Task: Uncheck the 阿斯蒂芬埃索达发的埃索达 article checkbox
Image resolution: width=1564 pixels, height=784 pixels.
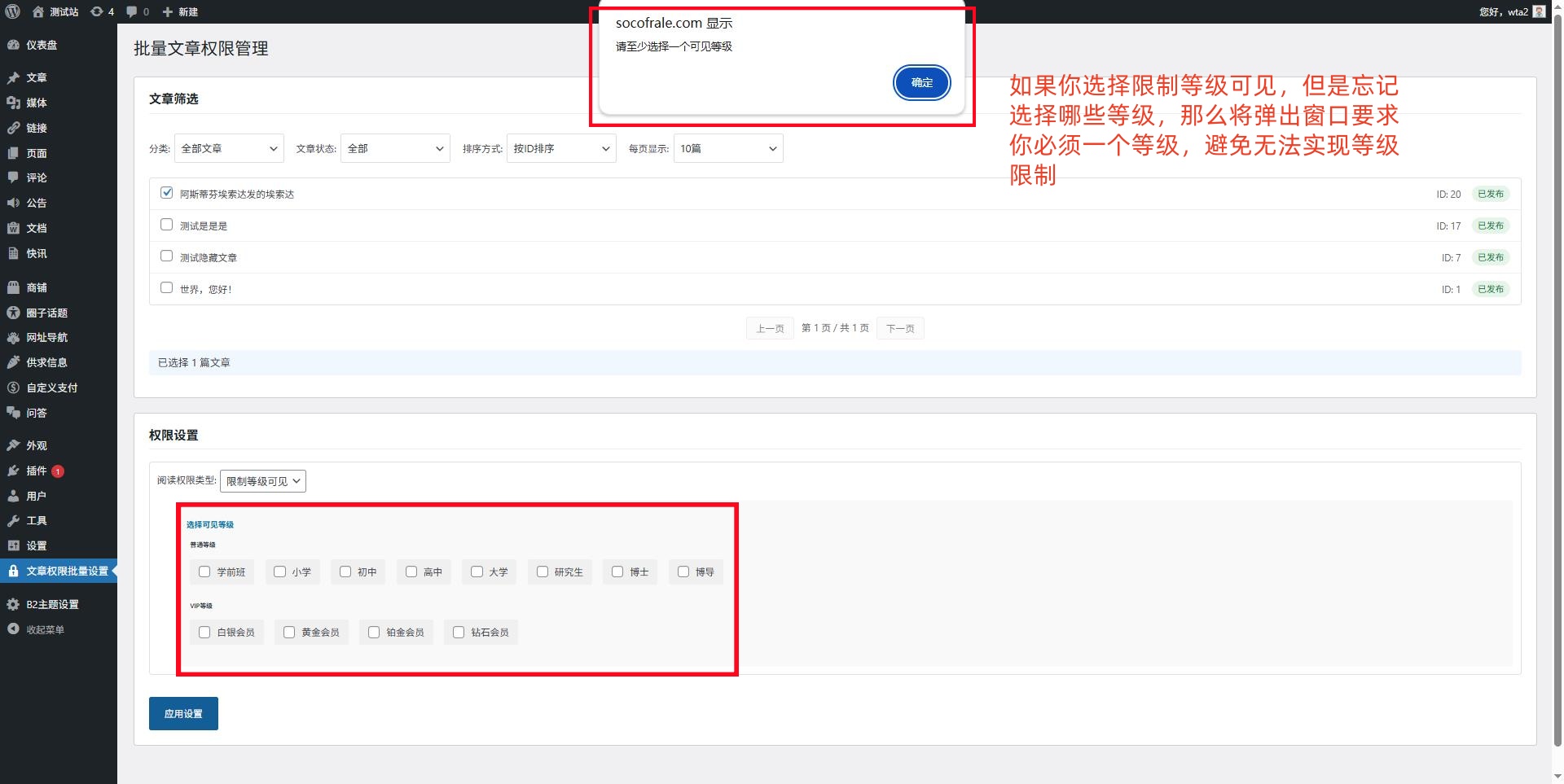Action: pos(166,193)
